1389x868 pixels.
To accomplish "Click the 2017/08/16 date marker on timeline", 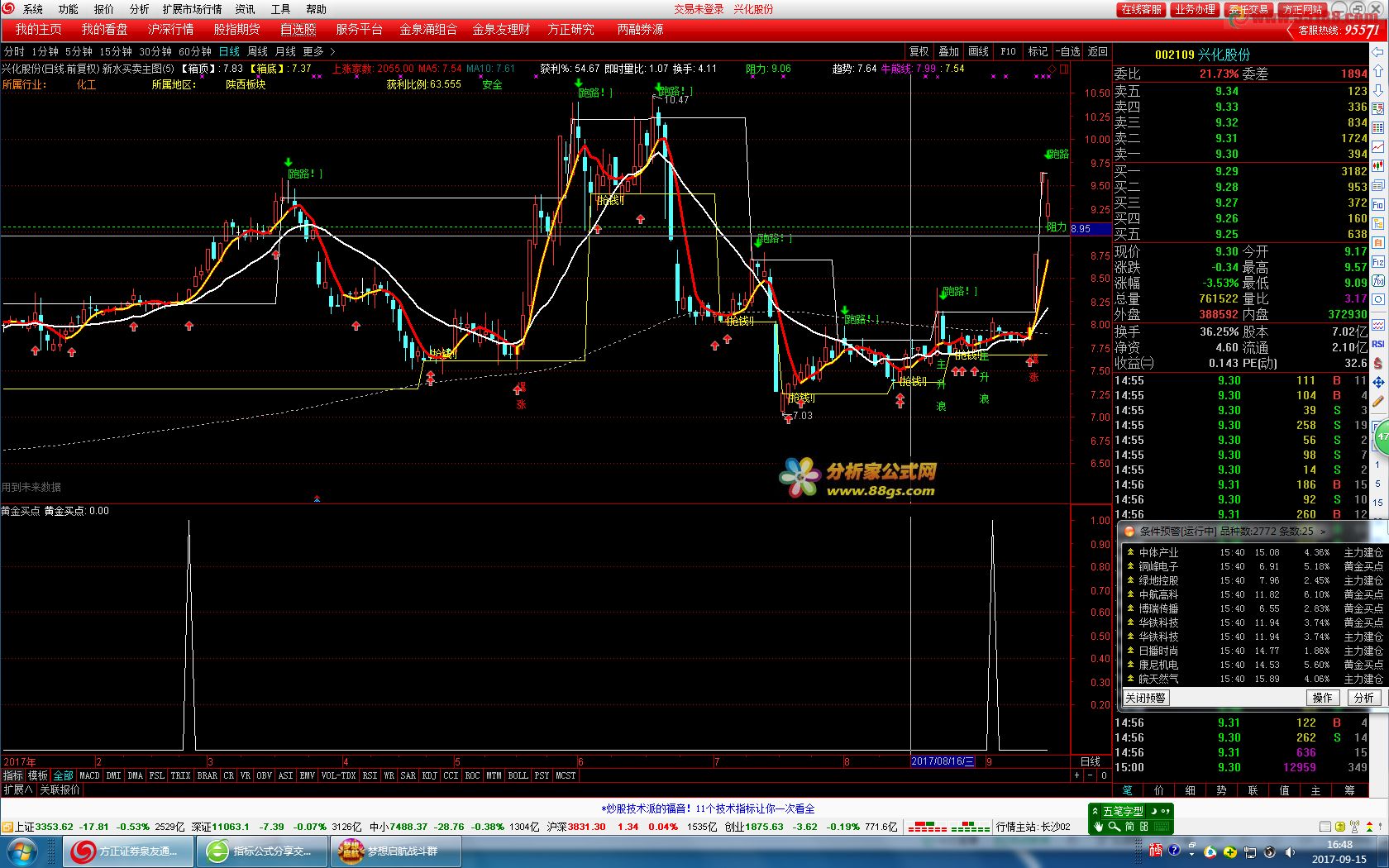I will click(x=943, y=761).
